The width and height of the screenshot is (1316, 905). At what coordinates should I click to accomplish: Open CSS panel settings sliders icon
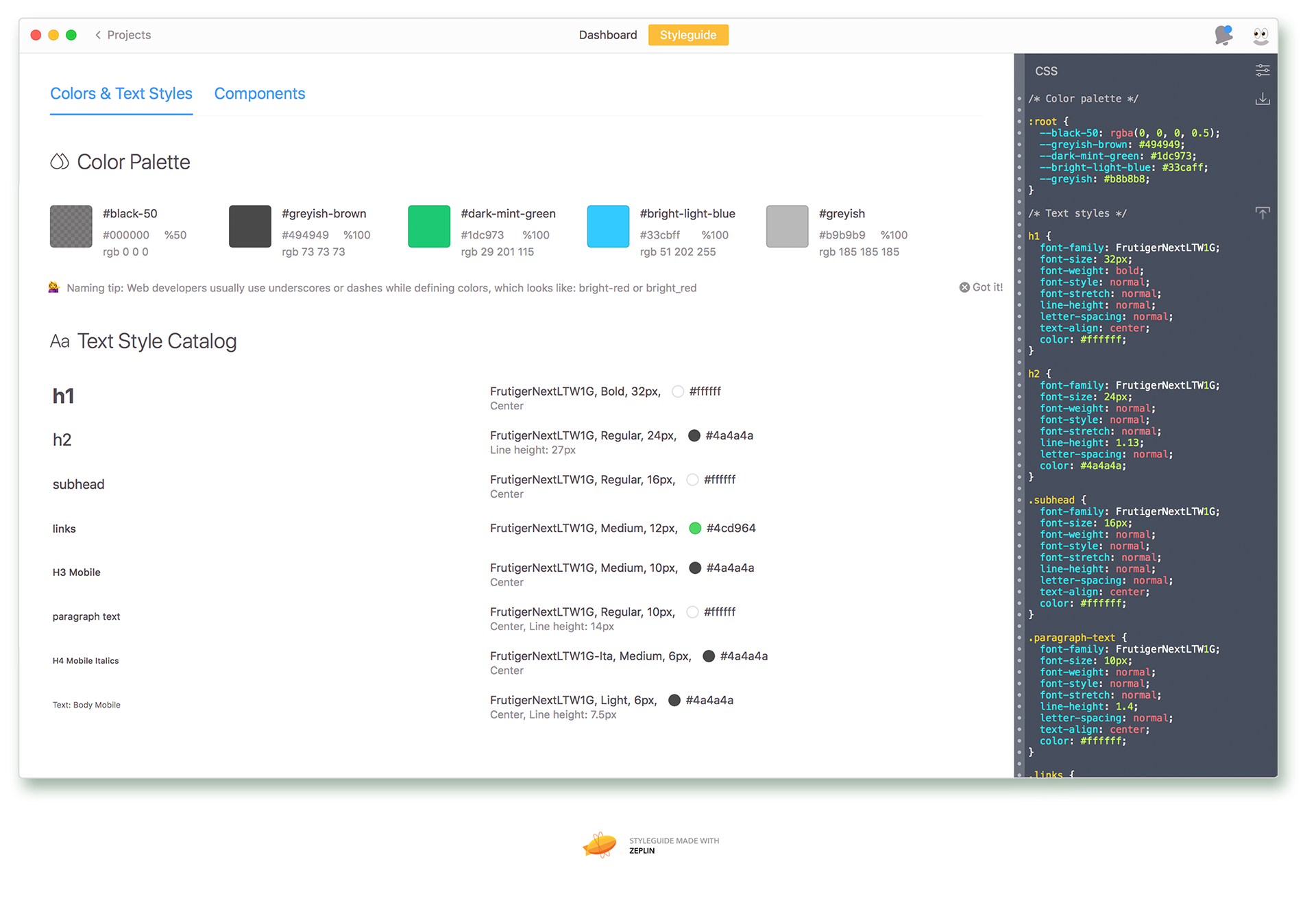pyautogui.click(x=1263, y=71)
